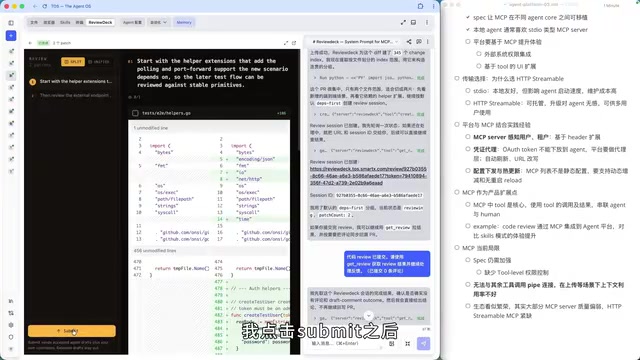This screenshot has height=360, width=640.
Task: Expand the 'Then review the external endpoint' step
Action: click(73, 95)
